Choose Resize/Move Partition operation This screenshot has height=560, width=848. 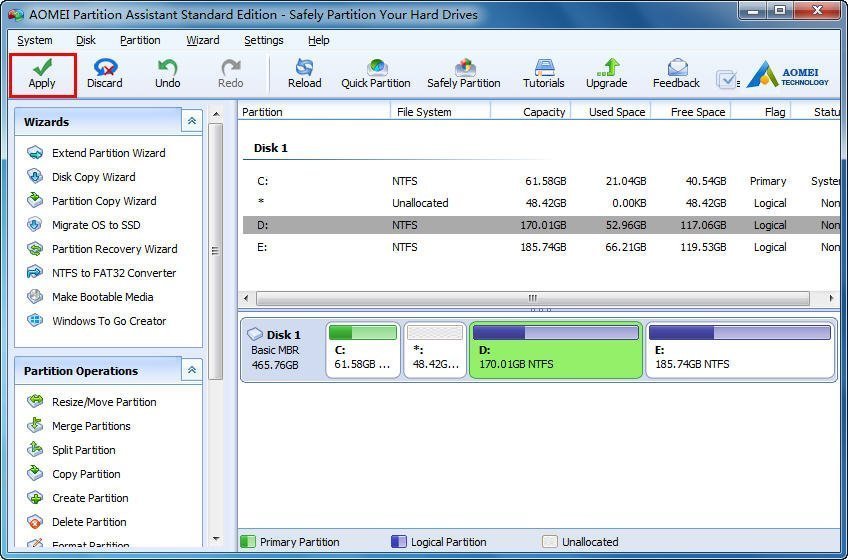(x=92, y=402)
